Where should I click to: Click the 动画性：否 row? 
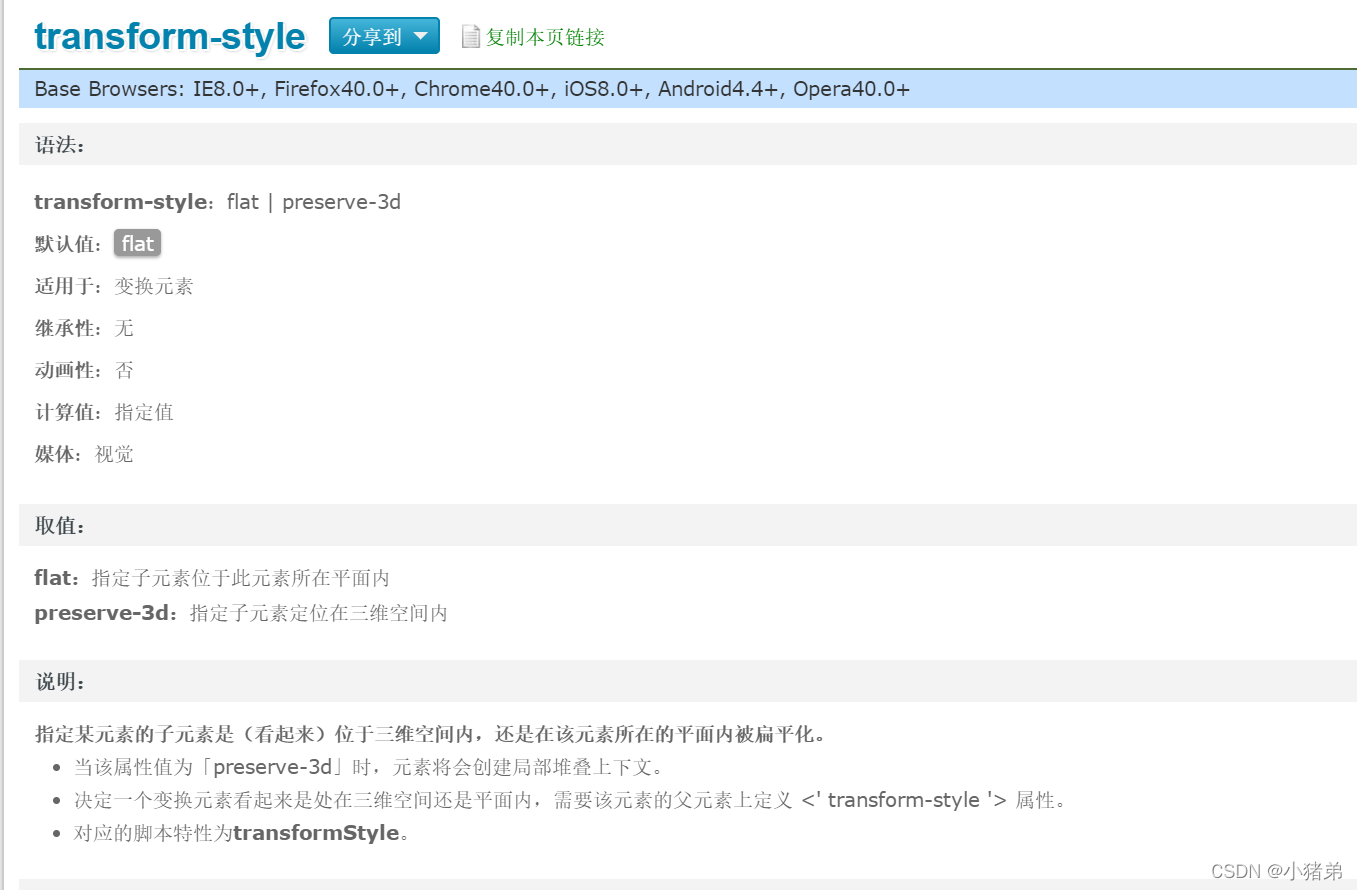click(84, 370)
